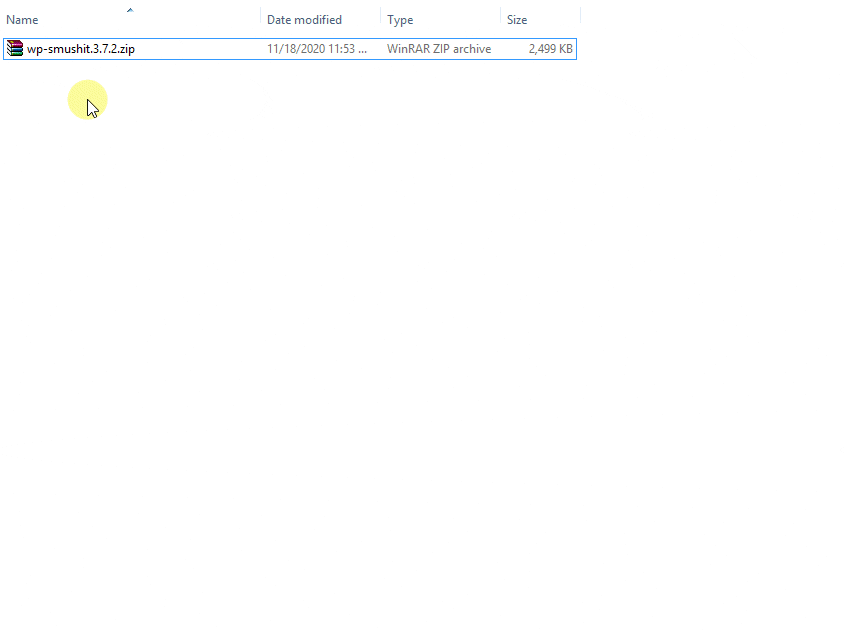This screenshot has width=844, height=630.
Task: Click the Size header to sort descending
Action: (x=516, y=19)
